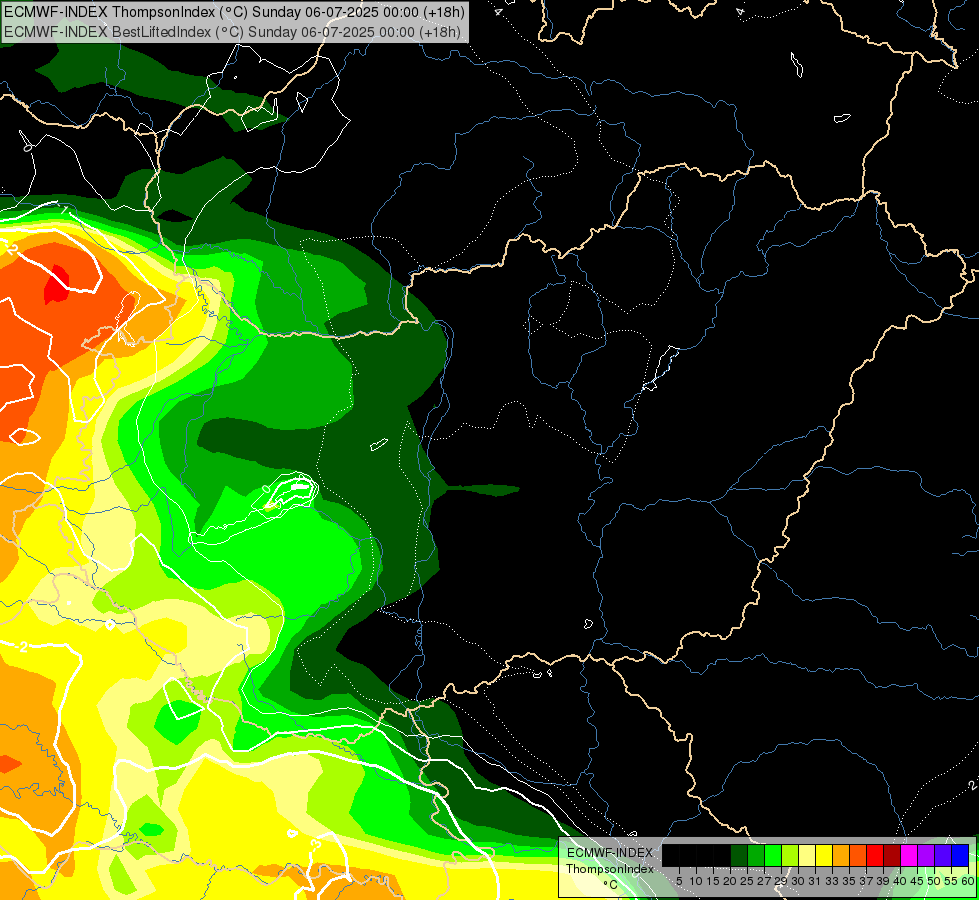The width and height of the screenshot is (979, 900).
Task: Click the ECMWF-INDEX label in the legend box
Action: pos(610,853)
